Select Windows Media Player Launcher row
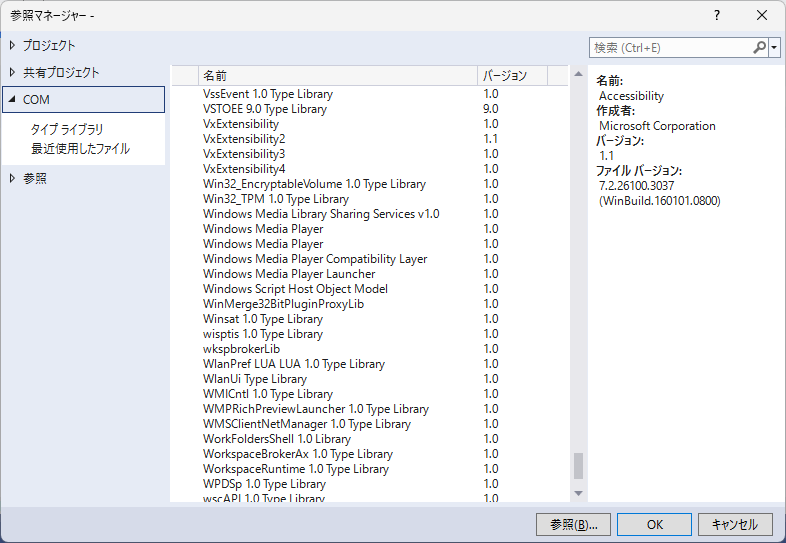Screen dimensions: 786x543 370,274
